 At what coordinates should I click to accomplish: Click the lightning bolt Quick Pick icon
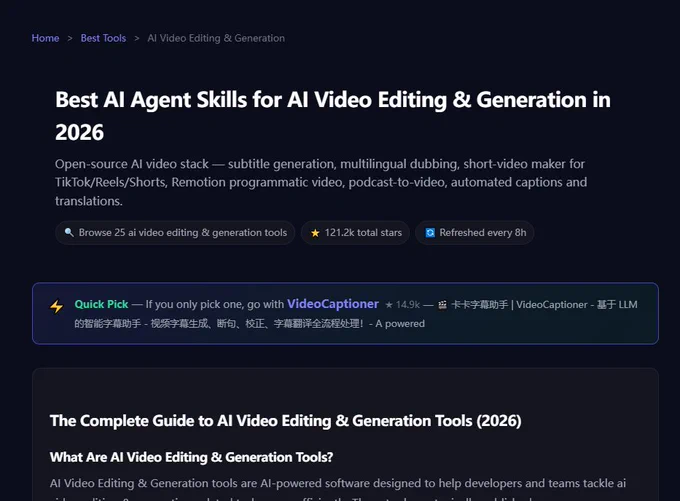click(x=57, y=306)
